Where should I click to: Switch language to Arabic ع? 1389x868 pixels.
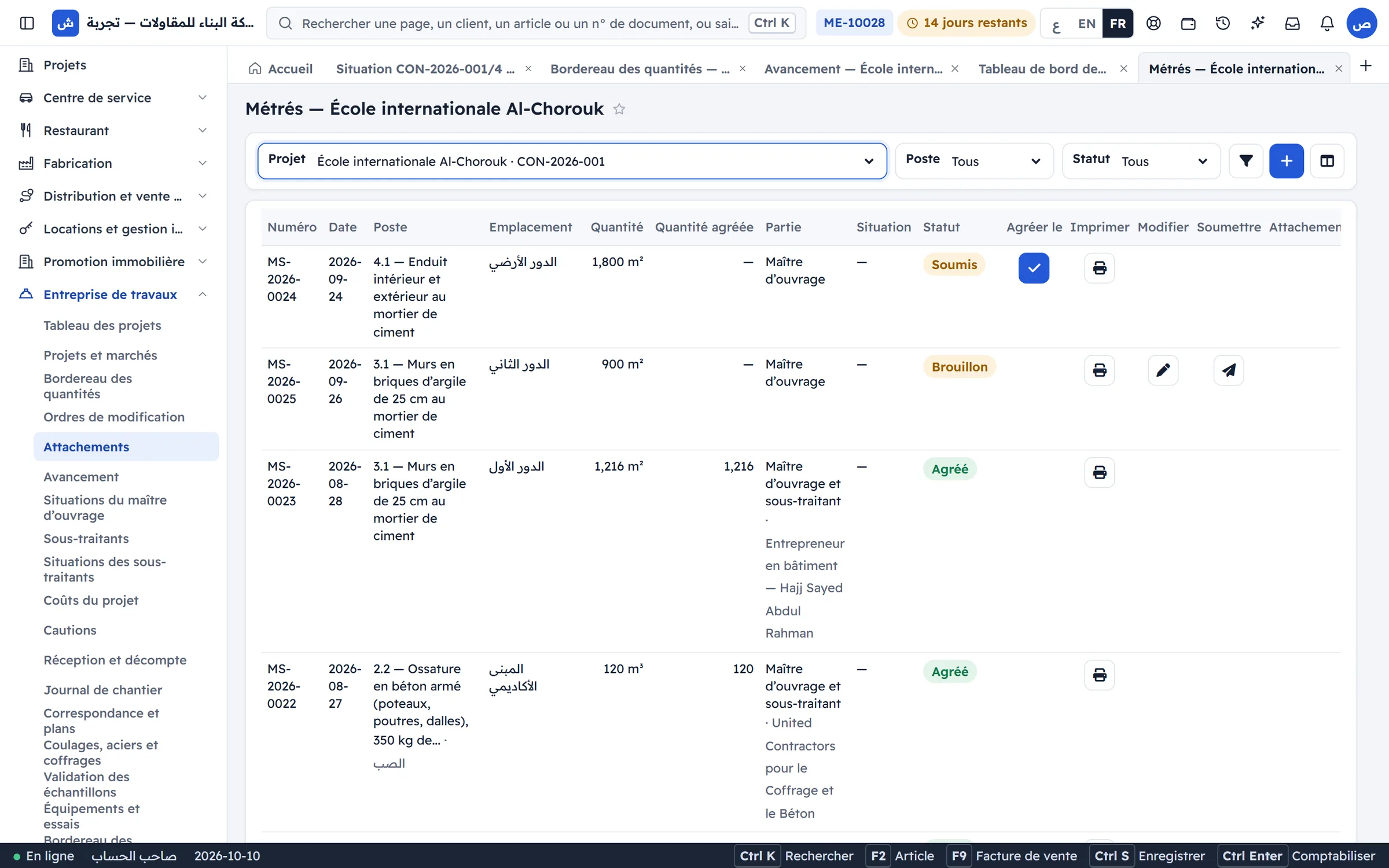point(1056,23)
